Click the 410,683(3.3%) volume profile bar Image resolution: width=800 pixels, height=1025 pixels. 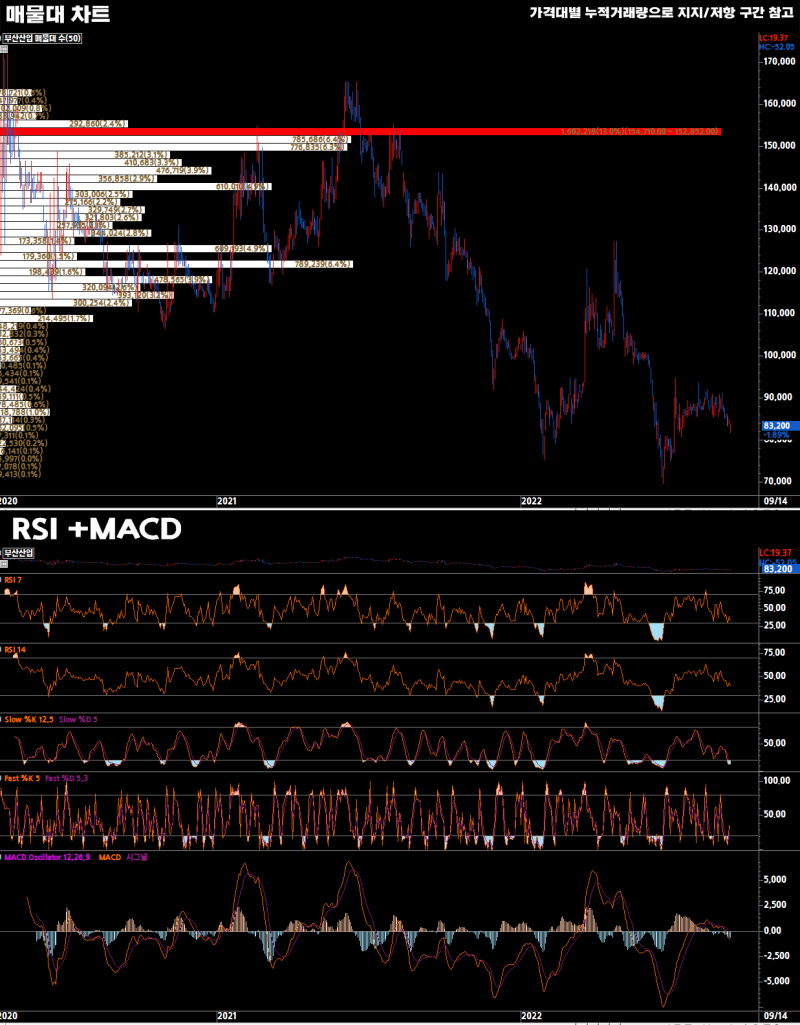point(91,163)
